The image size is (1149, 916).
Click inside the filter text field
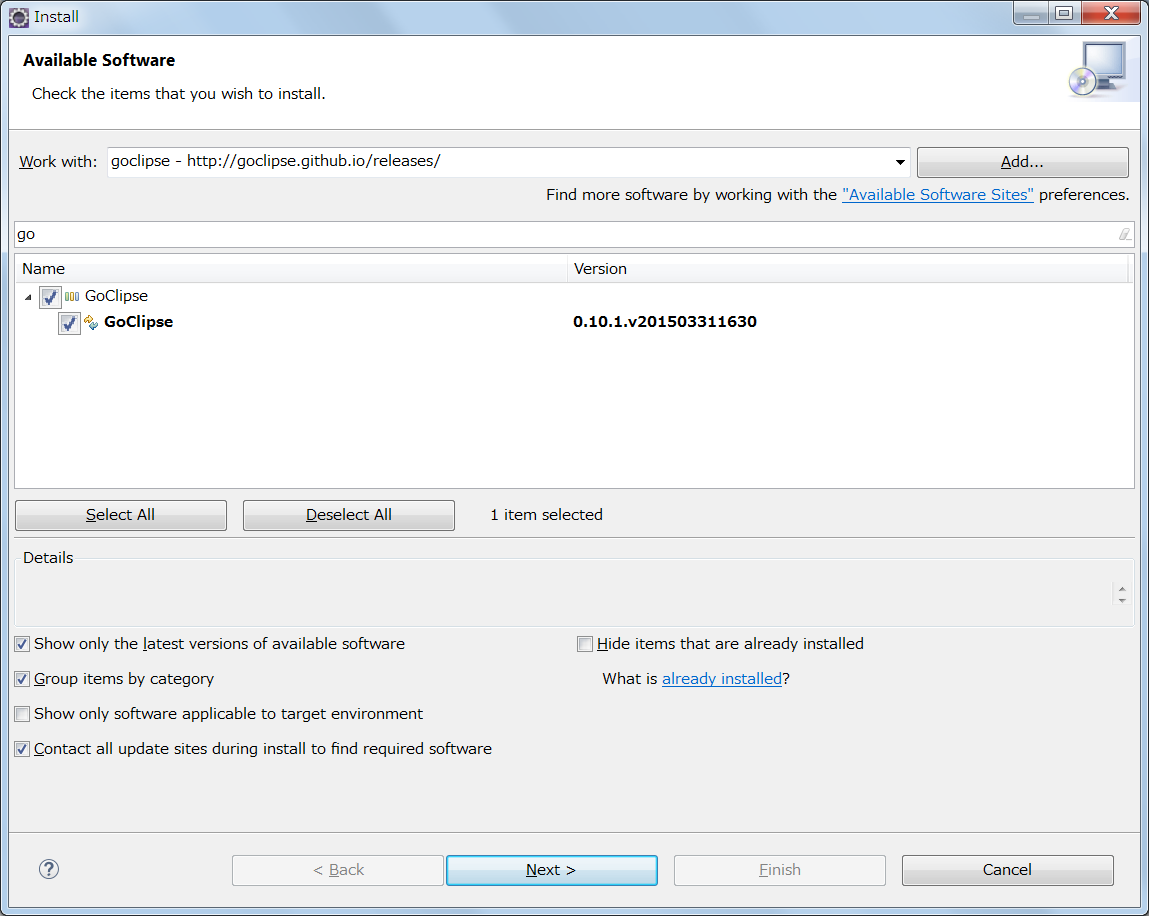coord(400,234)
